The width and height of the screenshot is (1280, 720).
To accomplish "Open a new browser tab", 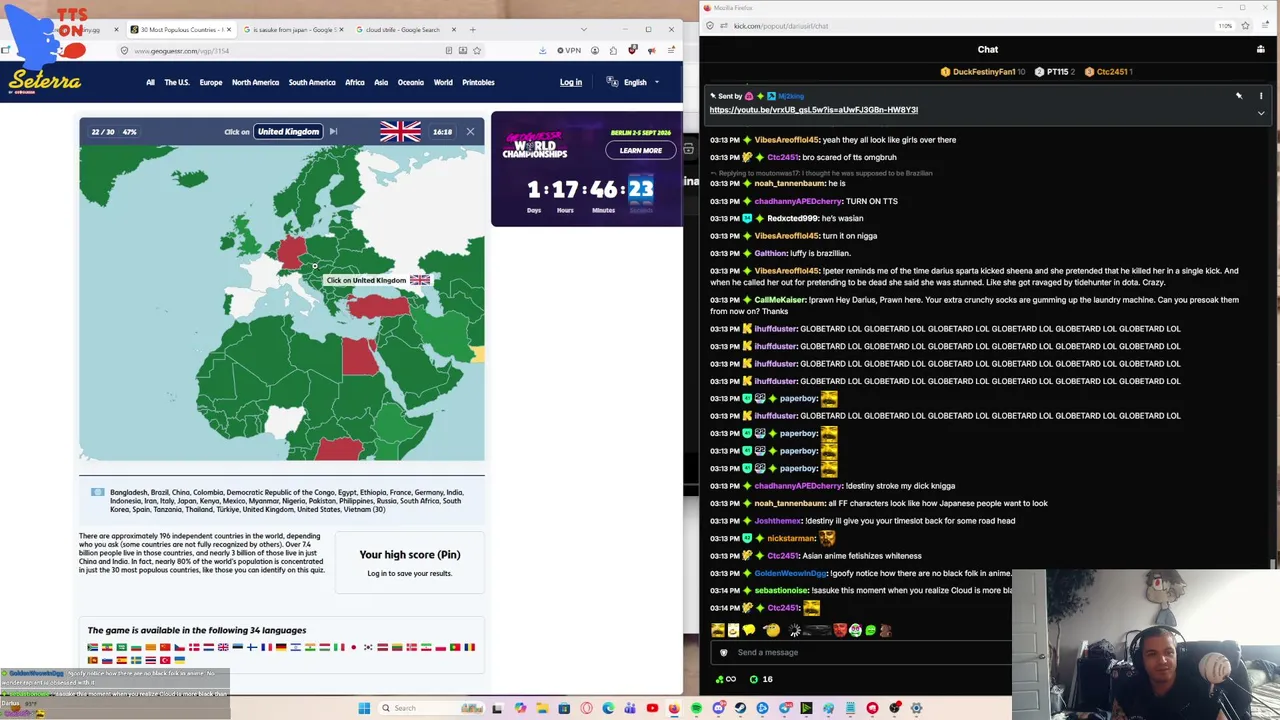I will pyautogui.click(x=473, y=29).
